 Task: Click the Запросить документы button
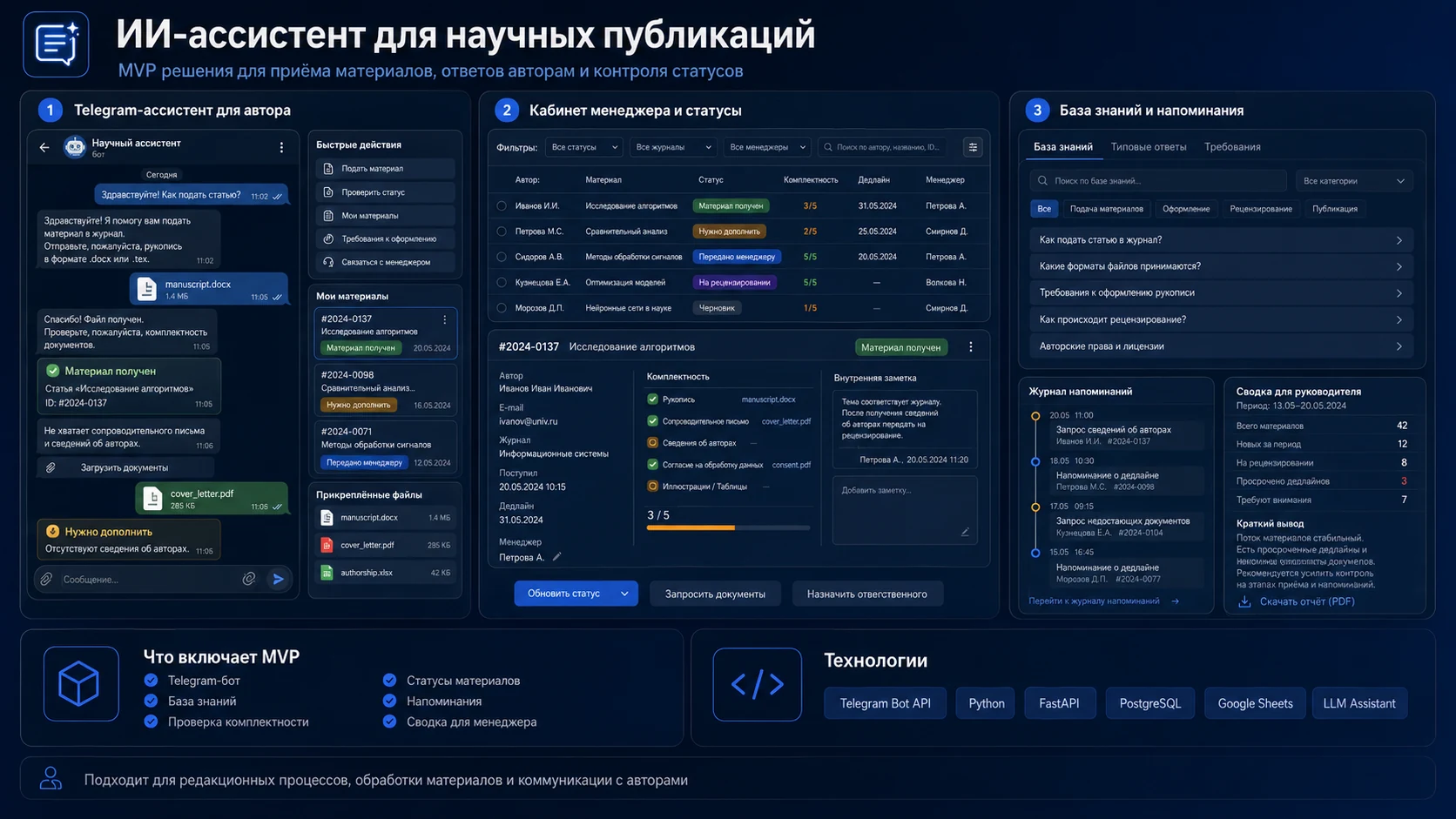pyautogui.click(x=715, y=594)
